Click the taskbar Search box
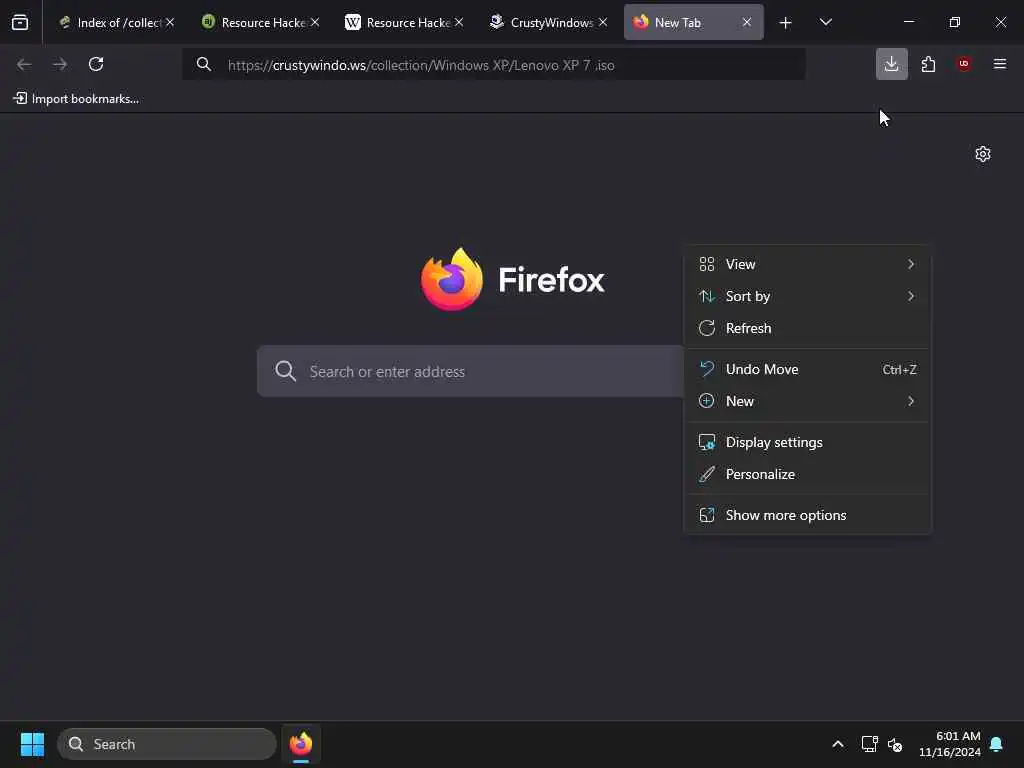Screen dimensions: 1024x768 pos(167,744)
